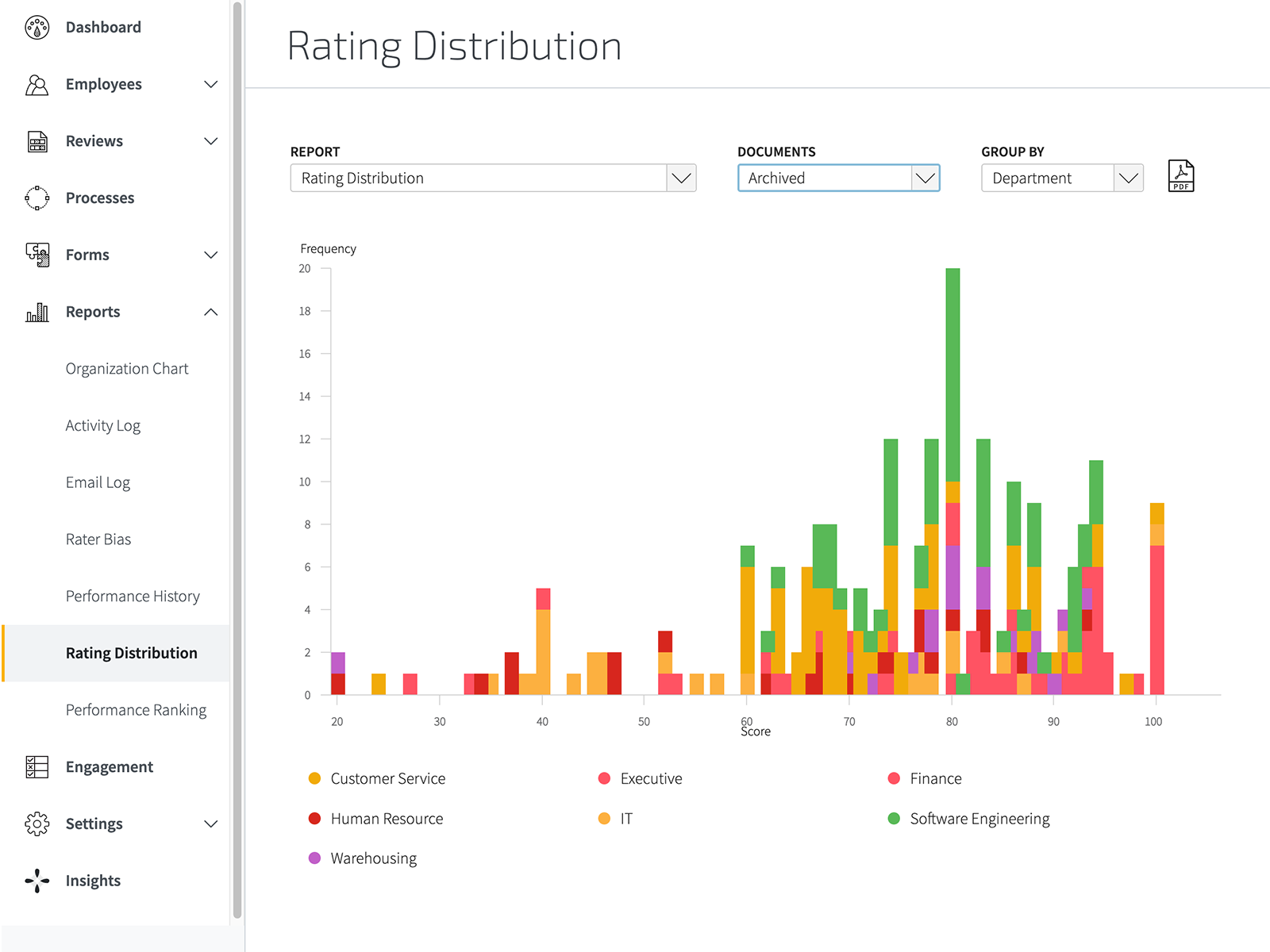Open the Dashboard via its sidebar icon
The height and width of the screenshot is (952, 1270).
[x=37, y=26]
